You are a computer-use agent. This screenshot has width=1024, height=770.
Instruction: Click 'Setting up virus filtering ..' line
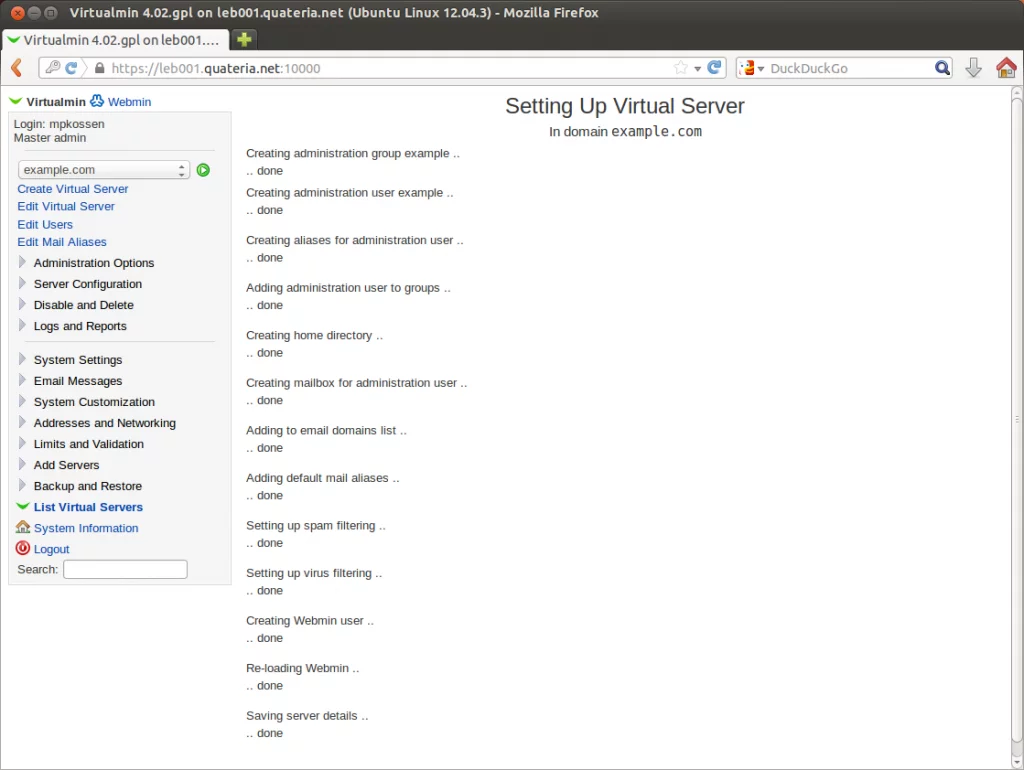click(314, 573)
